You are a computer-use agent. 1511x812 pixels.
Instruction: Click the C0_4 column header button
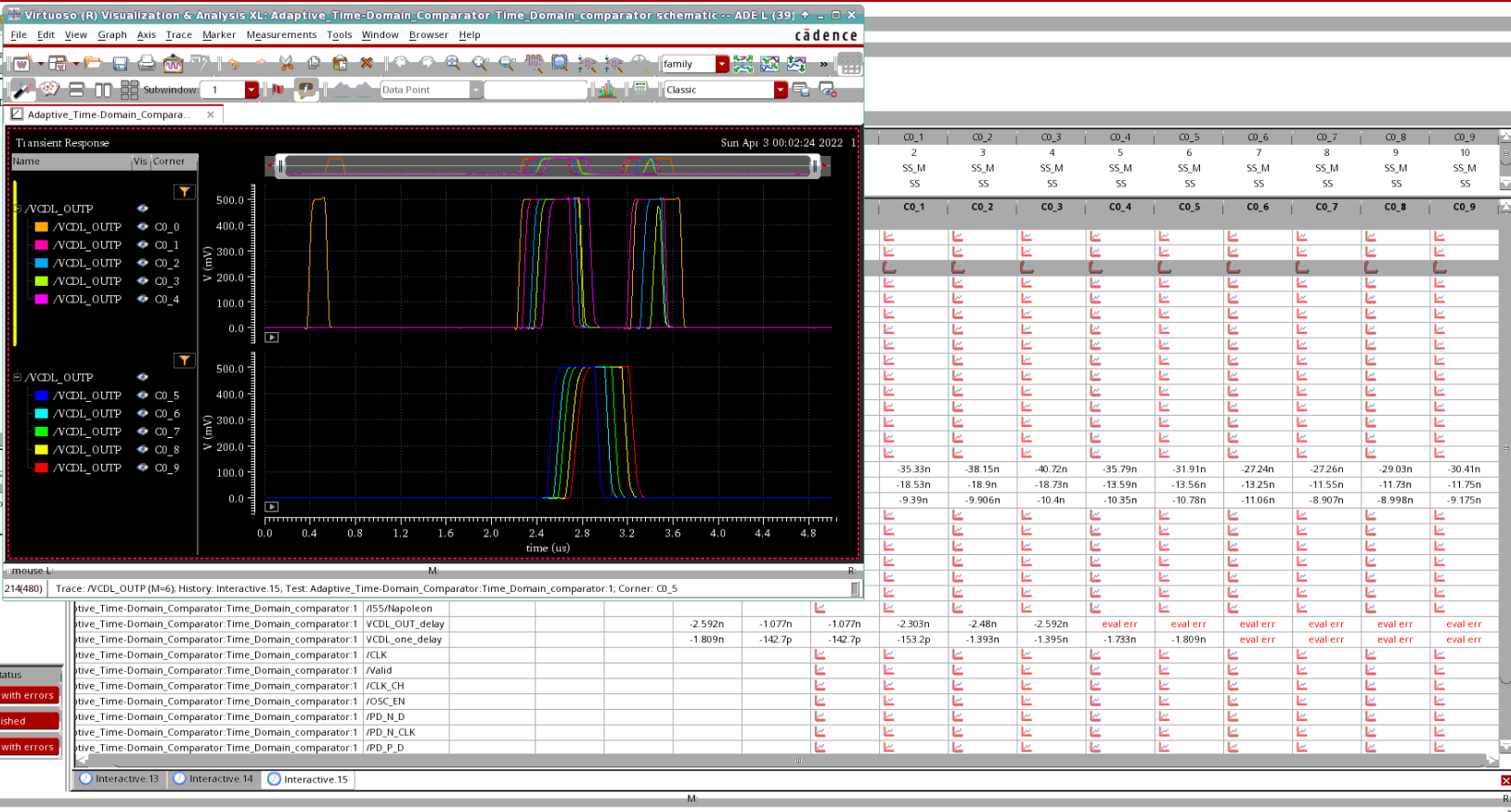pos(1120,207)
